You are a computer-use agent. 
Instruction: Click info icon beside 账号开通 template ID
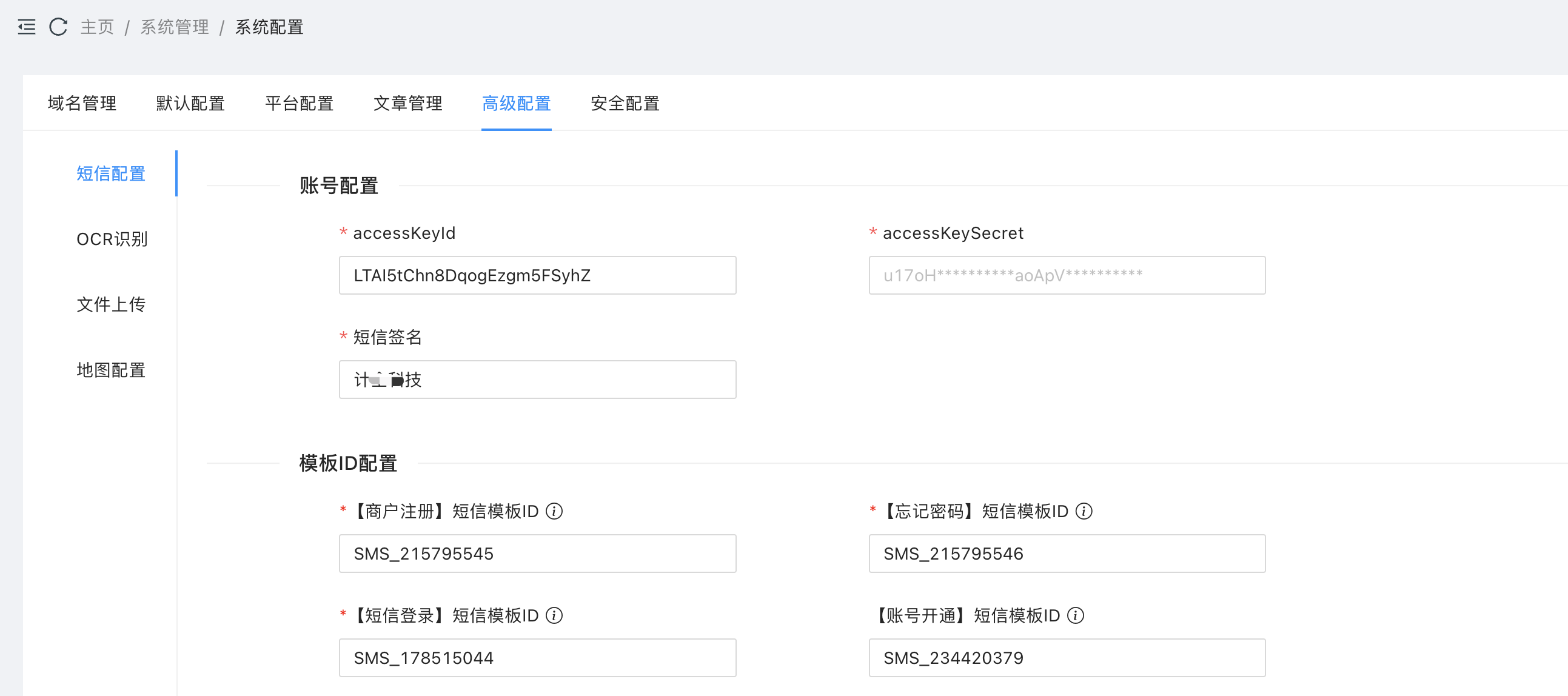tap(1076, 615)
